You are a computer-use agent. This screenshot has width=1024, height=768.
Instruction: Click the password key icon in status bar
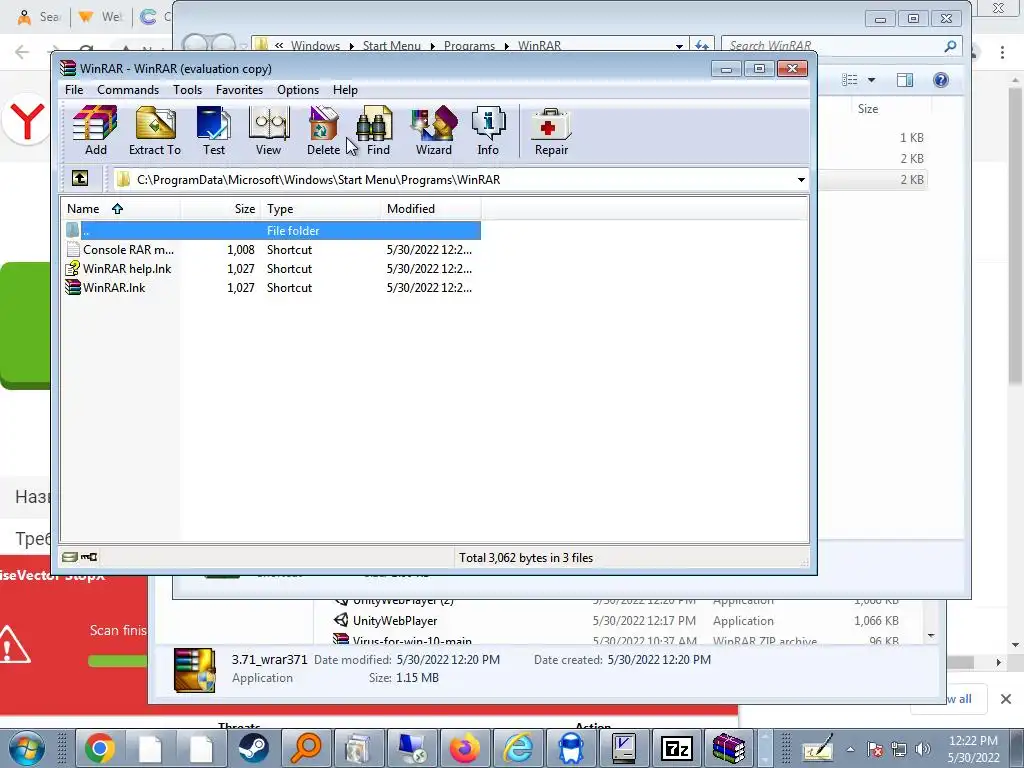(89, 557)
